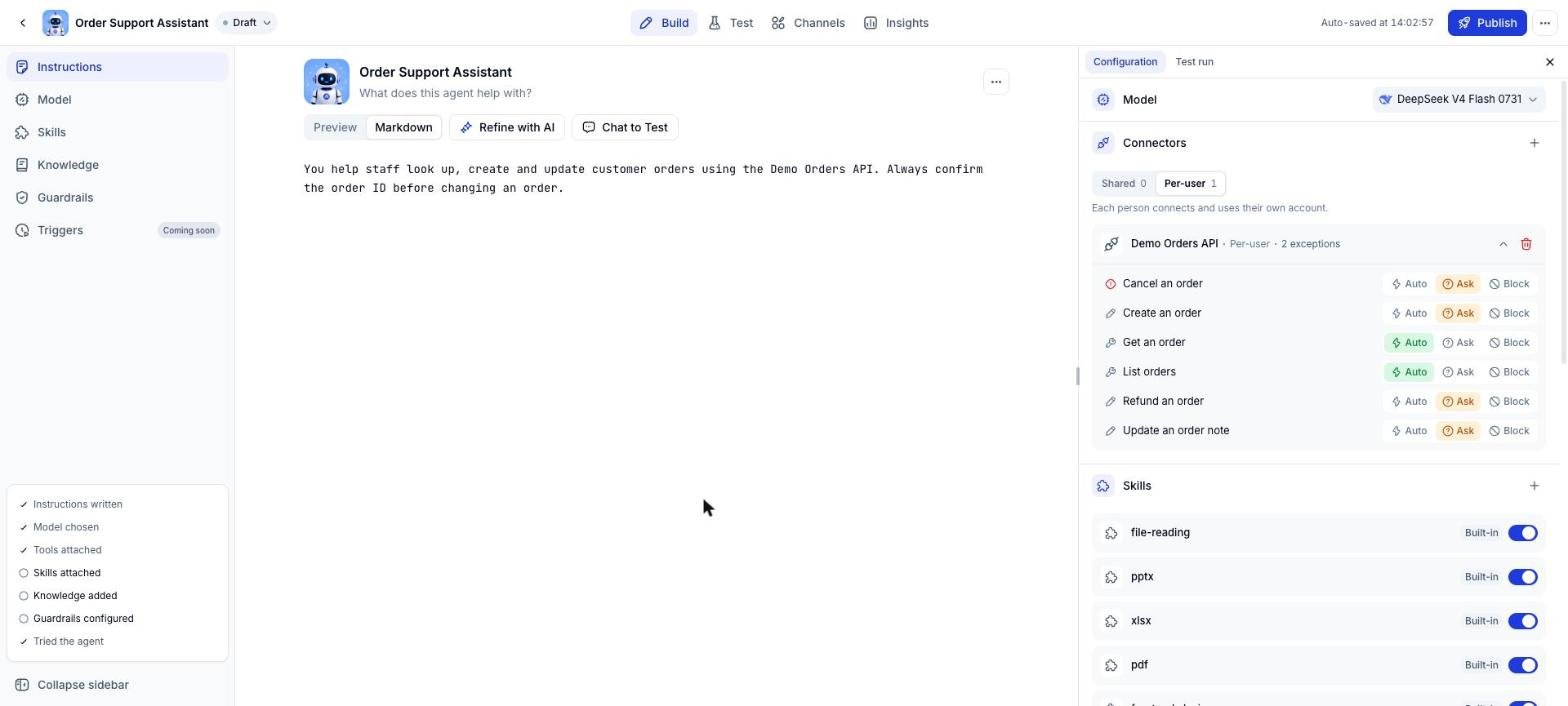Click the agent description field

click(446, 93)
